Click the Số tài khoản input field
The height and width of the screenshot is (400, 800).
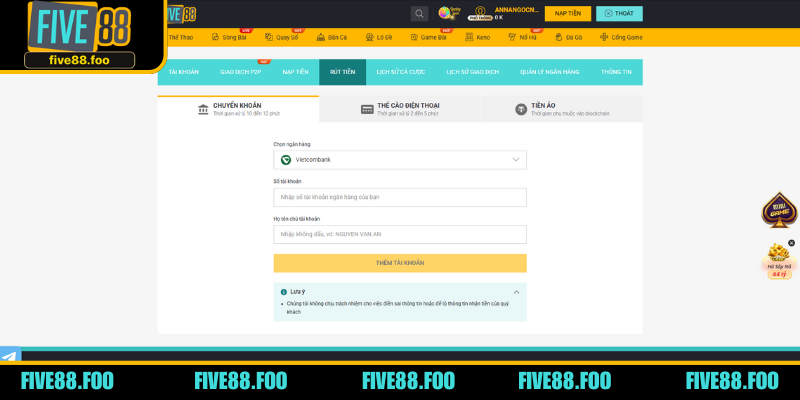tap(399, 197)
